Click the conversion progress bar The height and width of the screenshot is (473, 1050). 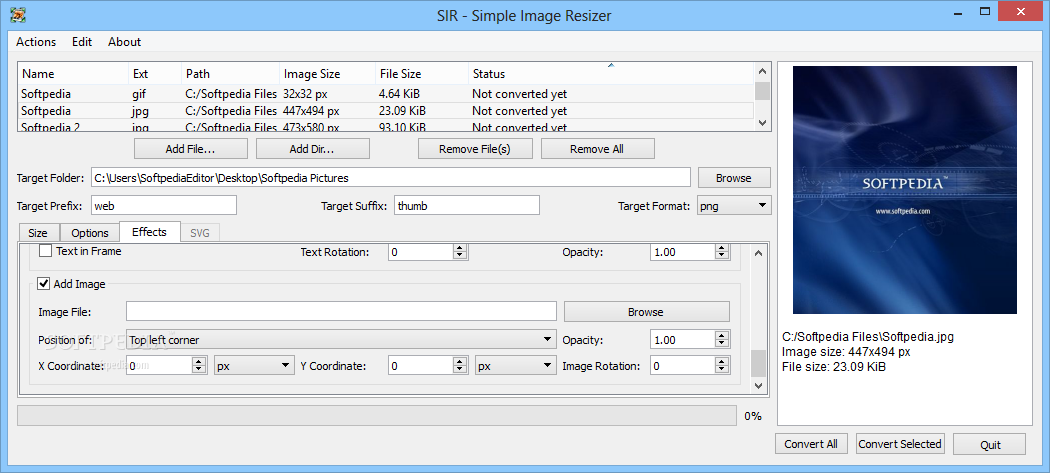tap(377, 415)
